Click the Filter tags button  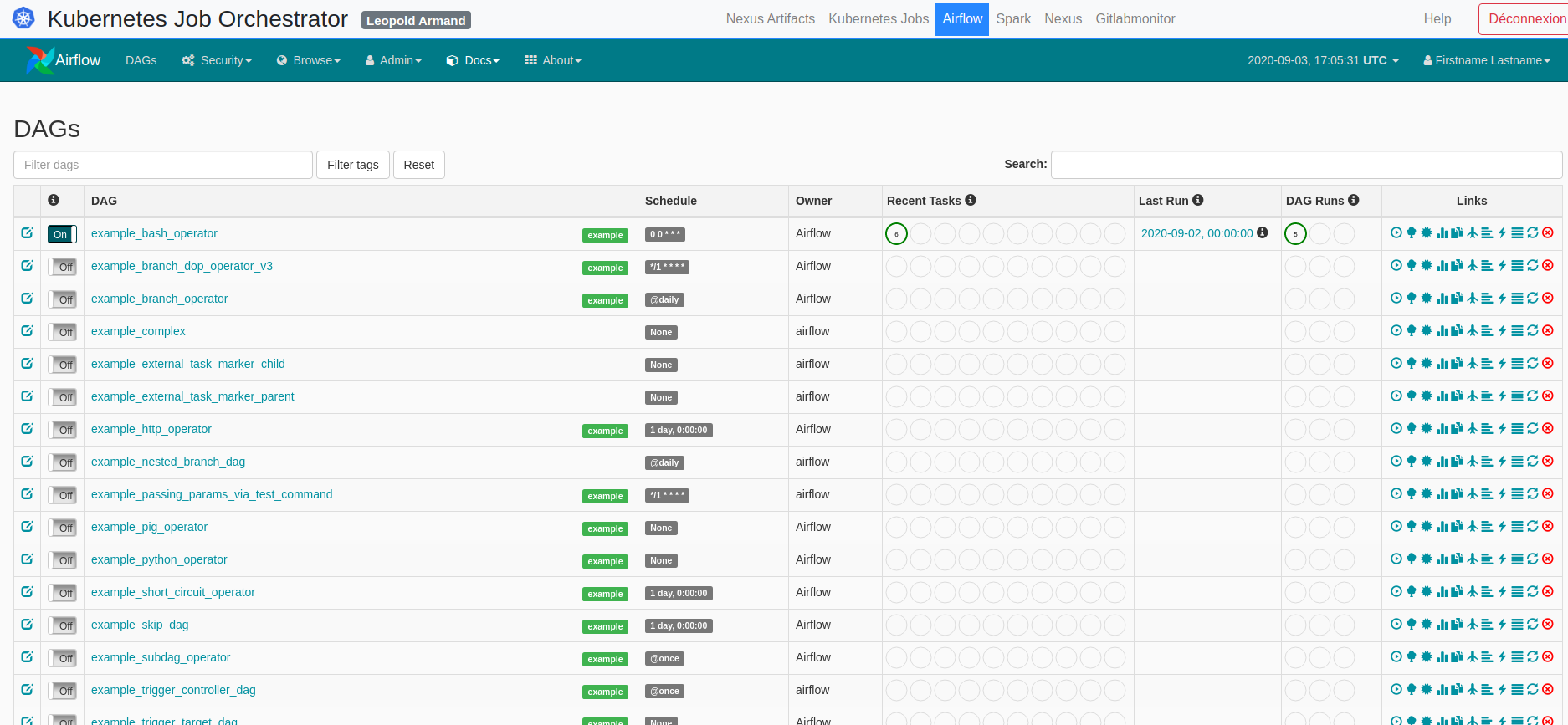coord(352,165)
